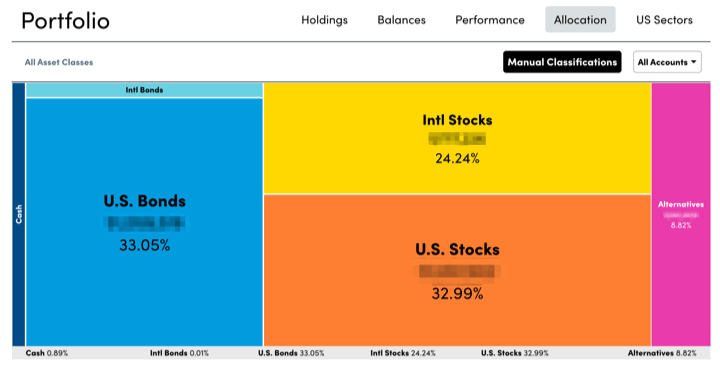Image resolution: width=720 pixels, height=366 pixels.
Task: Select the U.S. Bonds treemap block
Action: click(x=144, y=222)
